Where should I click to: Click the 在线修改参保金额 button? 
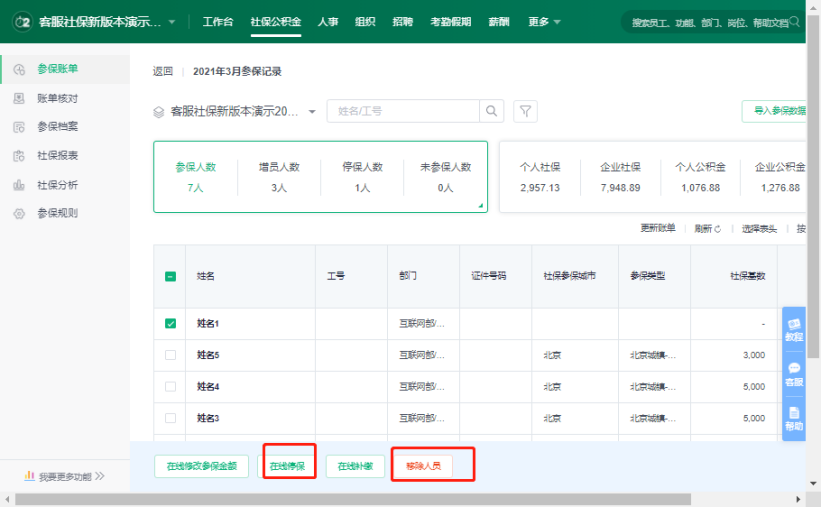[202, 466]
